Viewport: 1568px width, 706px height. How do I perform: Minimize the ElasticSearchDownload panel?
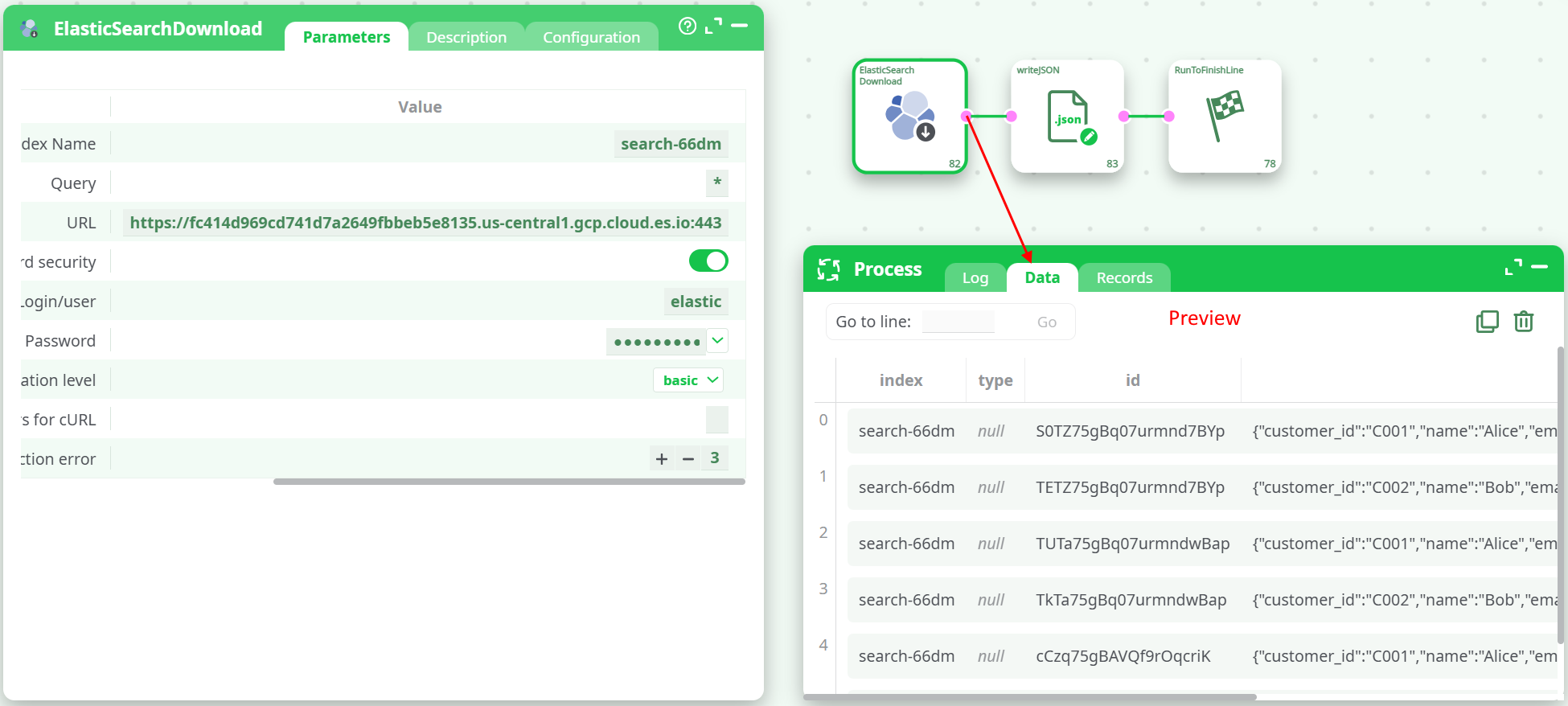pyautogui.click(x=740, y=26)
